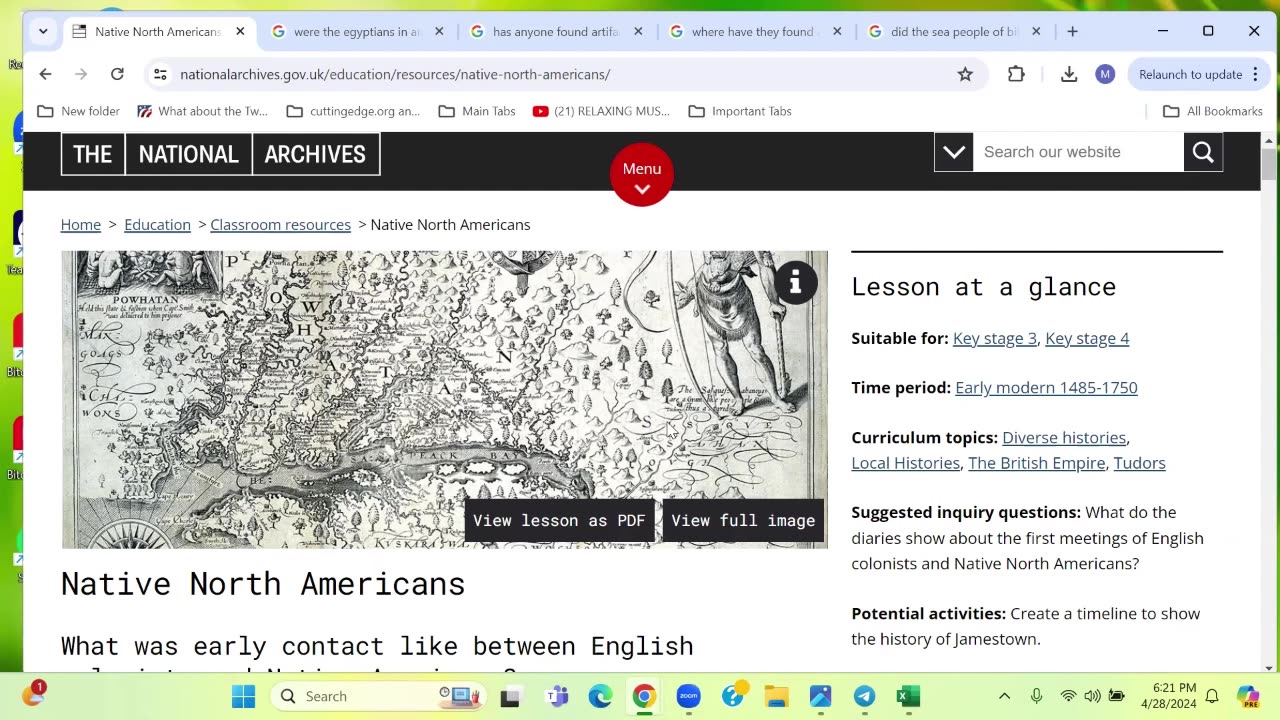Screen dimensions: 1280x720
Task: Click View full image
Action: [743, 520]
